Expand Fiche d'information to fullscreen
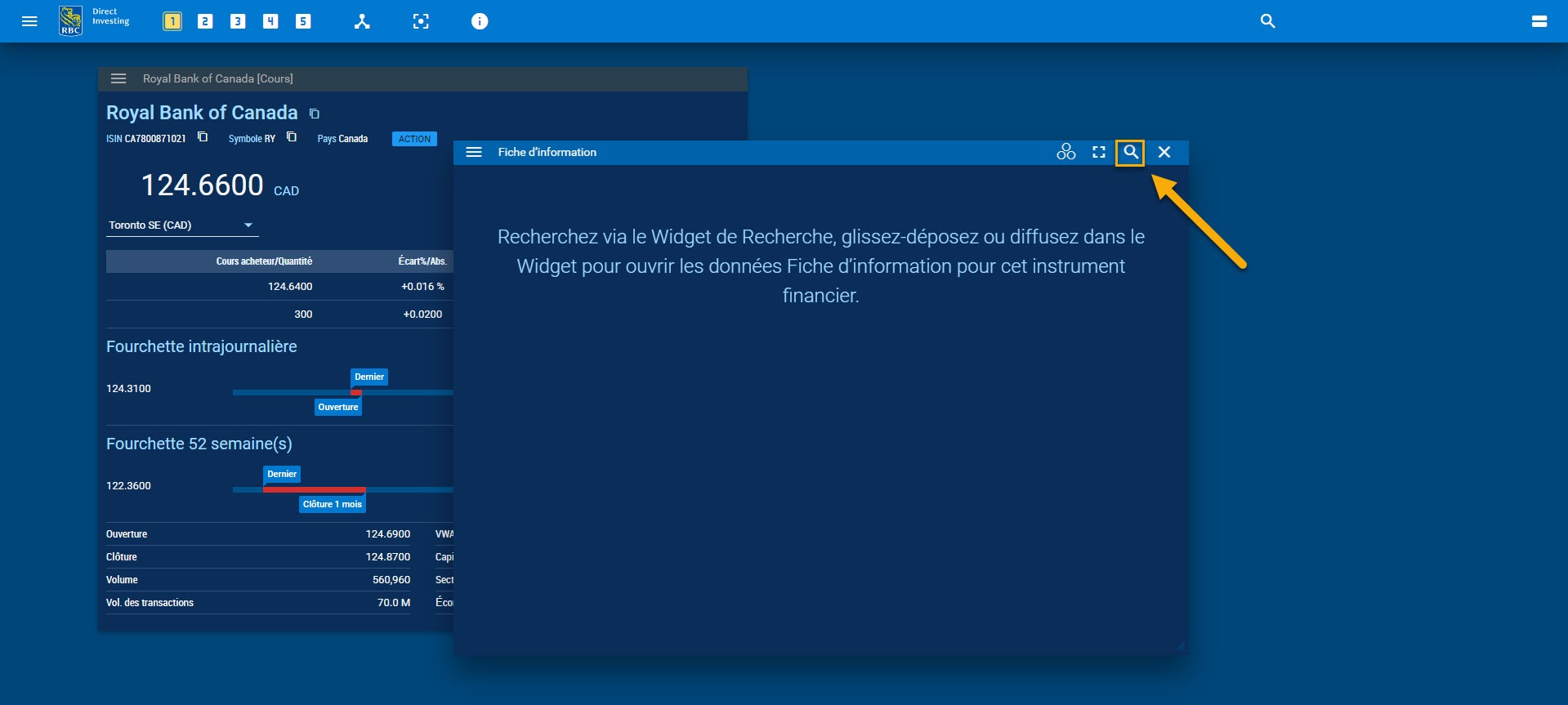The width and height of the screenshot is (1568, 705). [x=1099, y=152]
